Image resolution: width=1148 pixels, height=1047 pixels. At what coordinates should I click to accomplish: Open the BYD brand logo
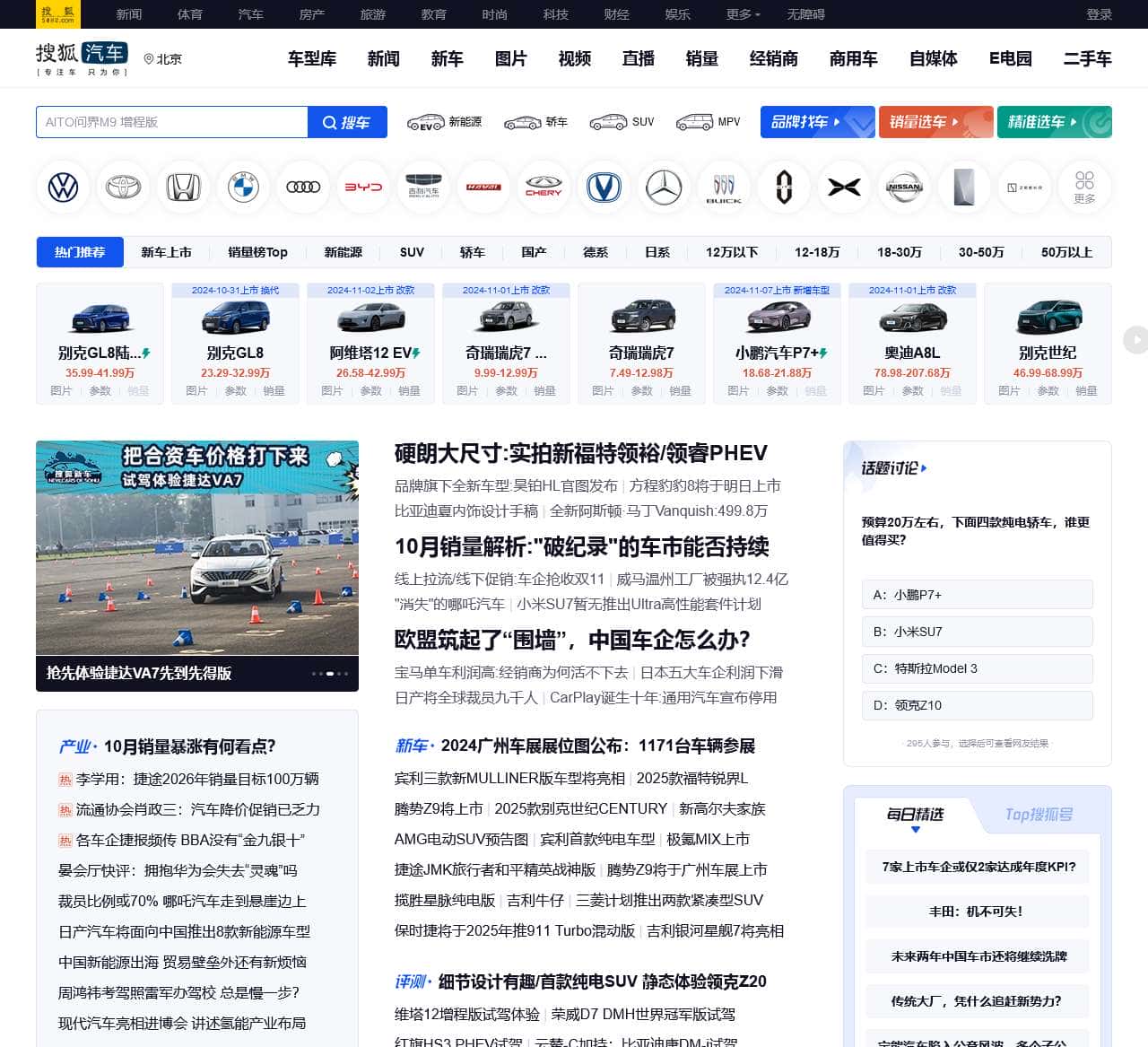(363, 187)
